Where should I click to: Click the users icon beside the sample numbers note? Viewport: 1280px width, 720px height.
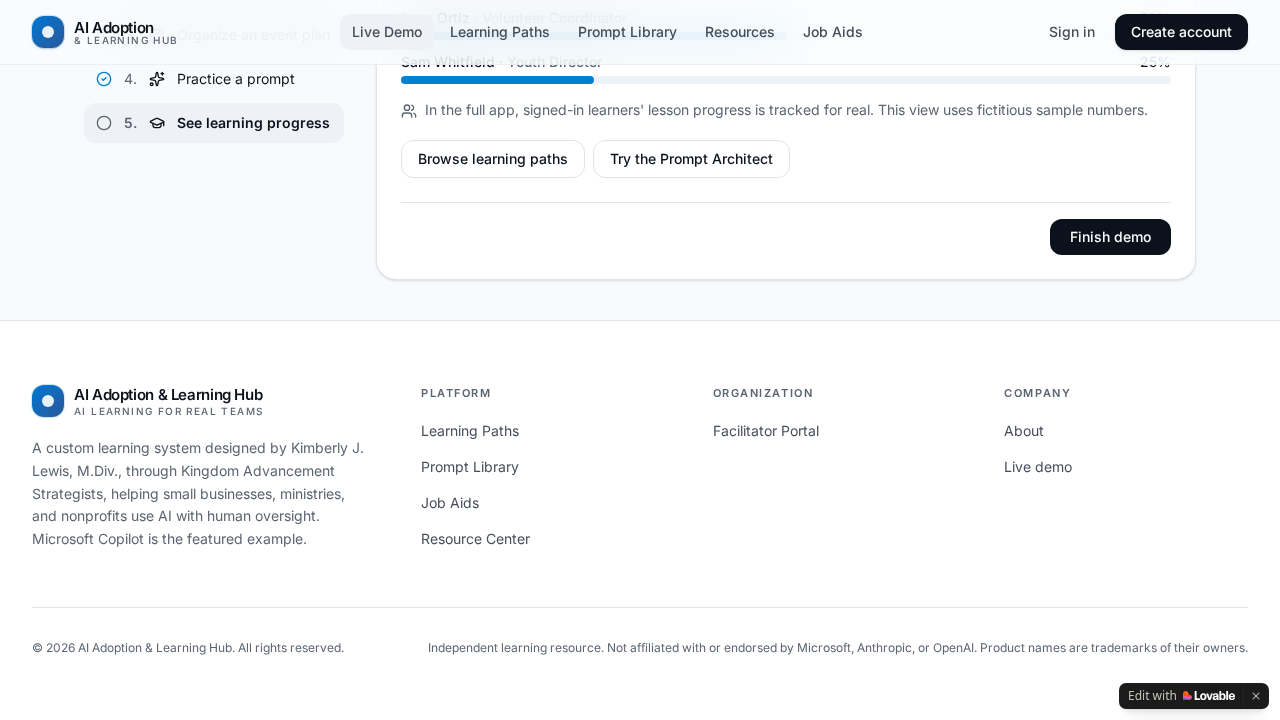pos(409,111)
